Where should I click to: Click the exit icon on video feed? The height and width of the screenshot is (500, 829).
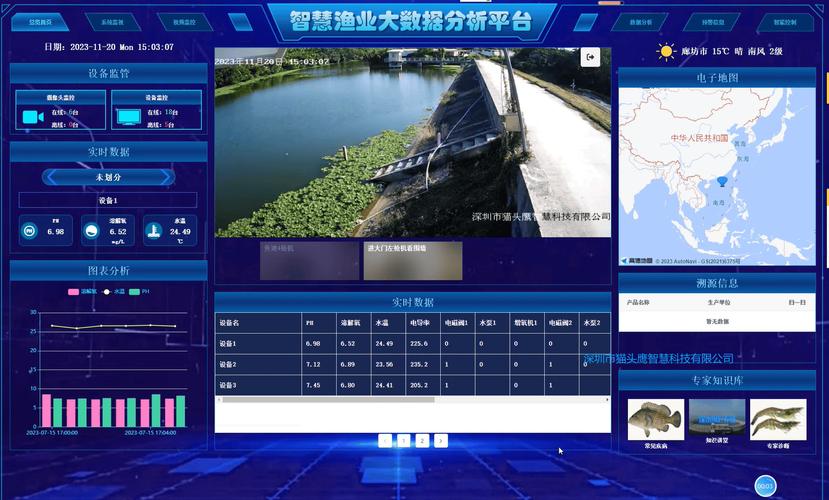click(x=590, y=58)
